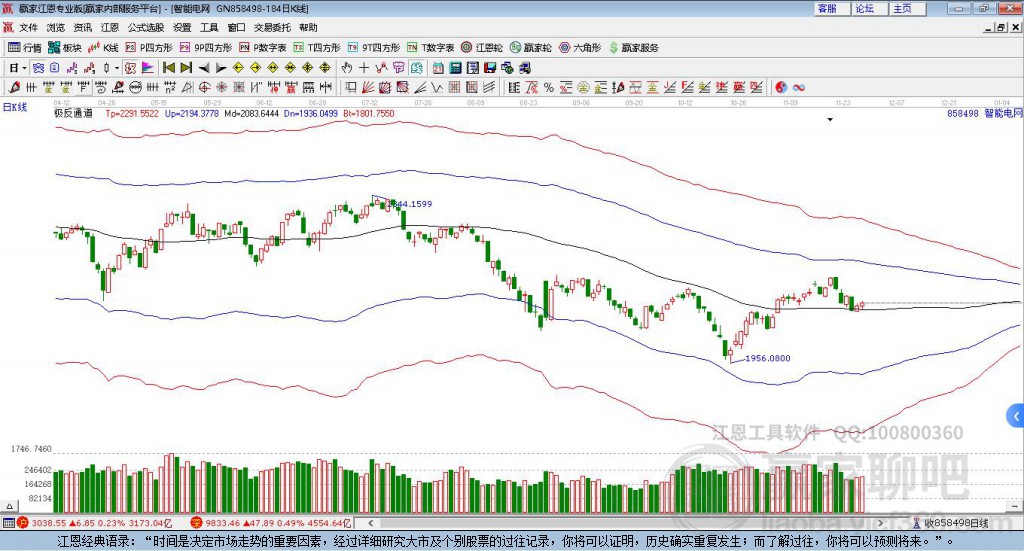Open the P数字表 tool
Image resolution: width=1024 pixels, height=551 pixels.
click(263, 48)
